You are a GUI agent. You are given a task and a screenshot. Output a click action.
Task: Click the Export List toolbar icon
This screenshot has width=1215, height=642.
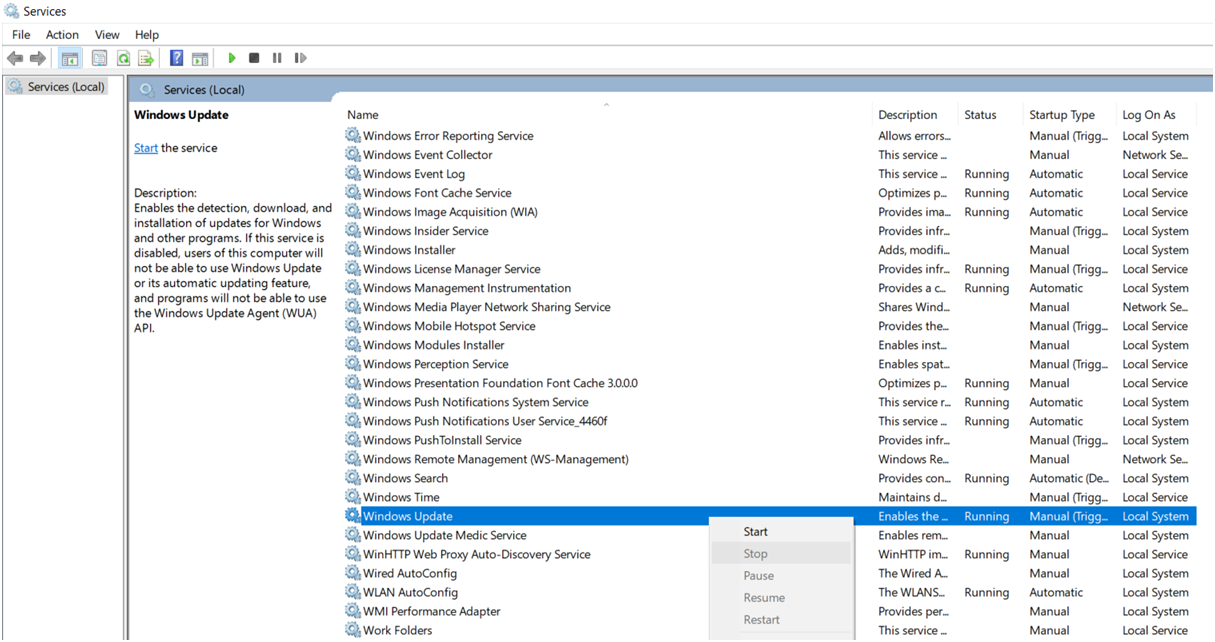[x=146, y=58]
